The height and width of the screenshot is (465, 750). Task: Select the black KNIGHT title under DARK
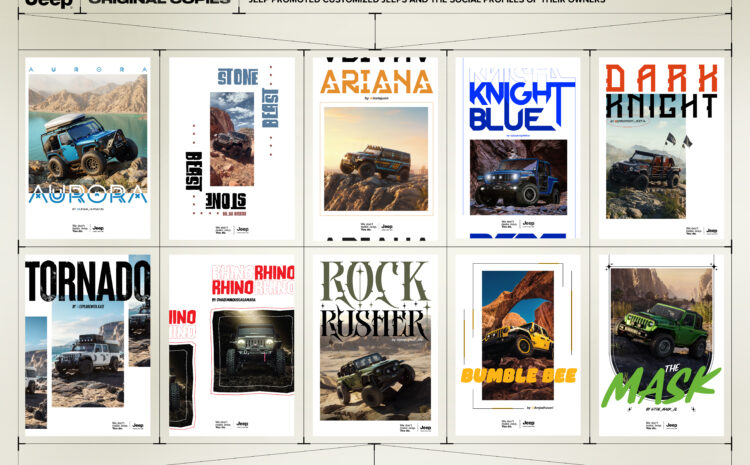[x=662, y=106]
